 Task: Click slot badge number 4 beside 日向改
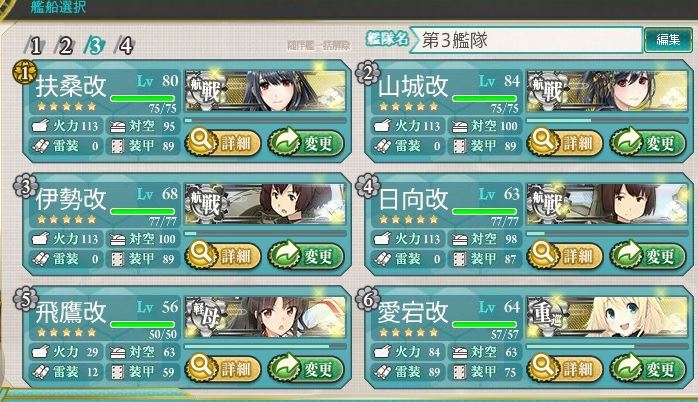[367, 186]
